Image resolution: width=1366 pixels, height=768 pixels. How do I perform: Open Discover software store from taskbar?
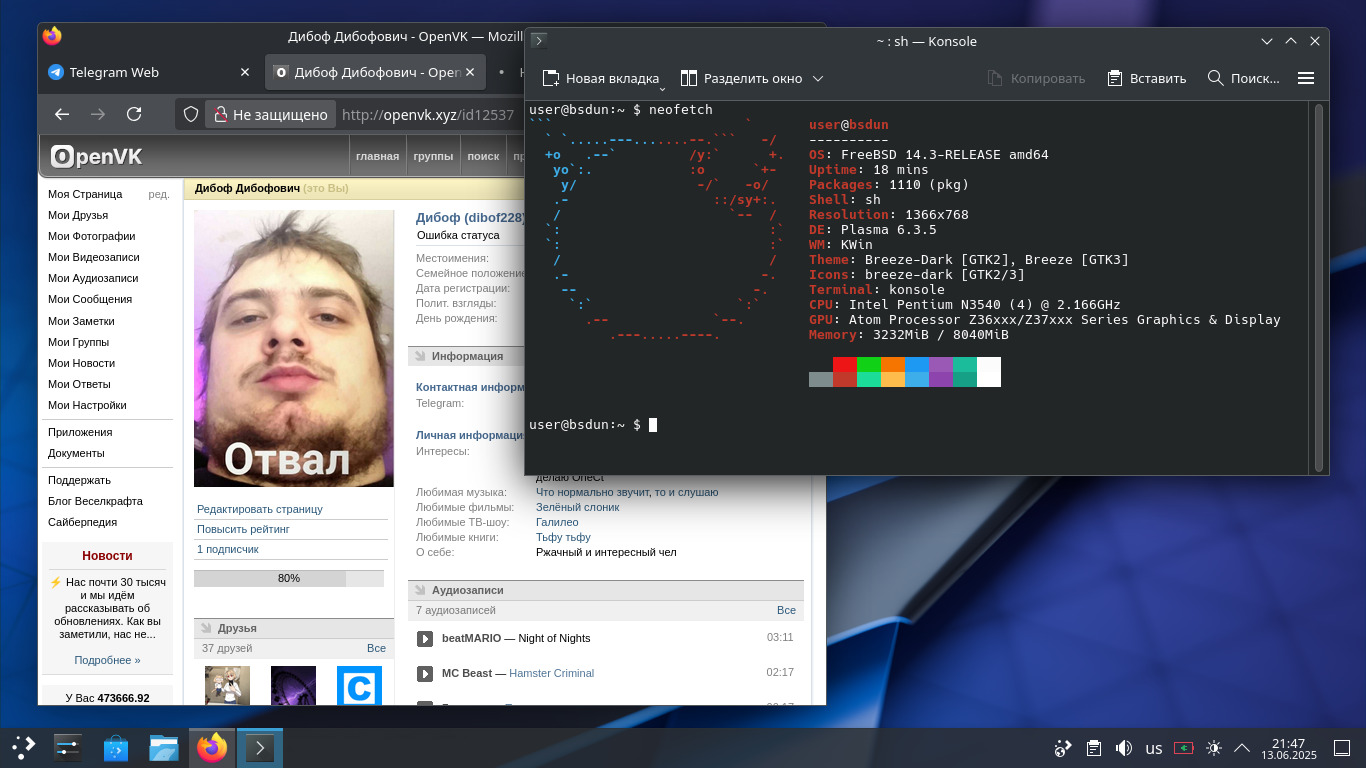[116, 748]
